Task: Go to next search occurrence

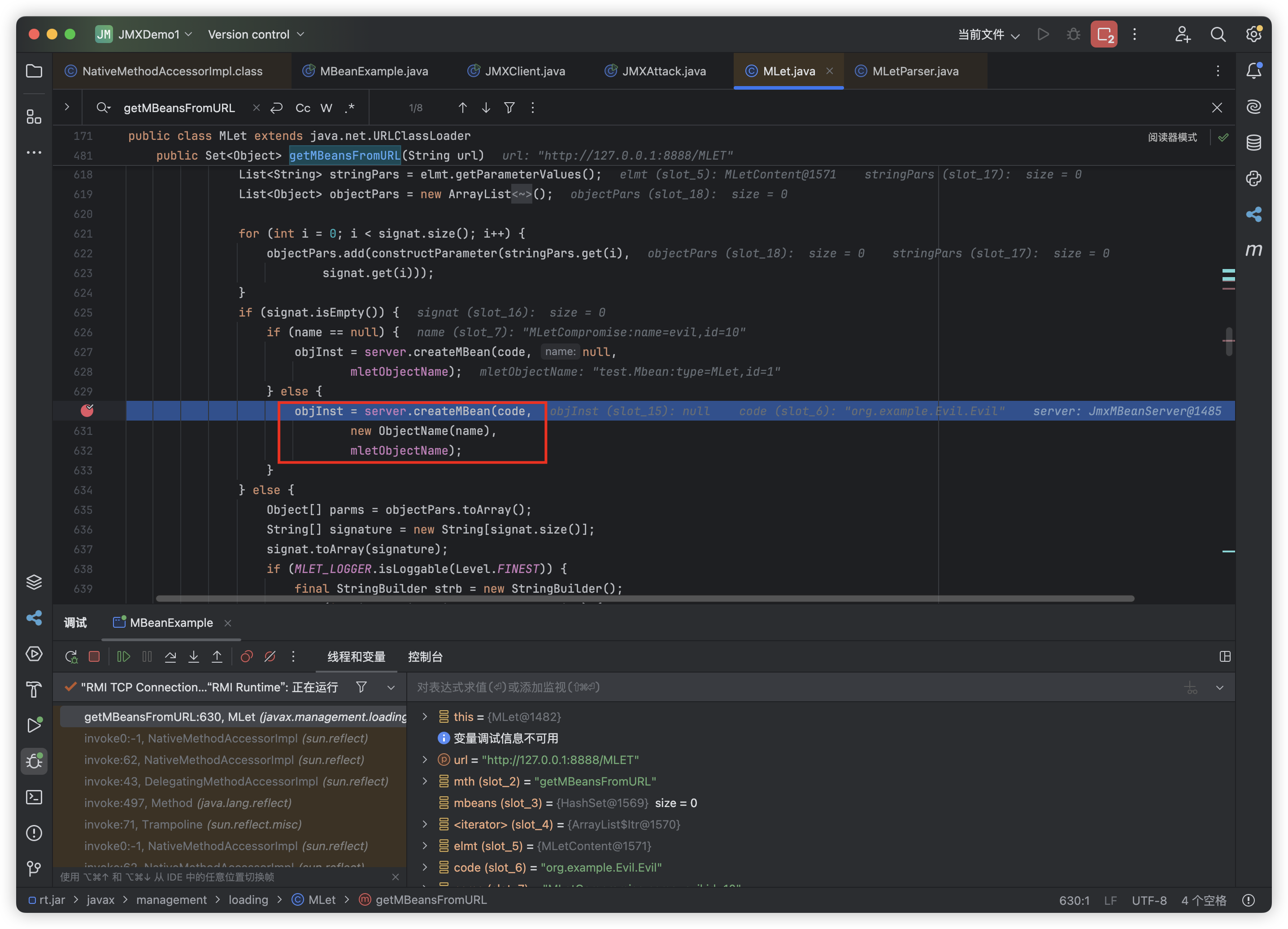Action: [486, 107]
